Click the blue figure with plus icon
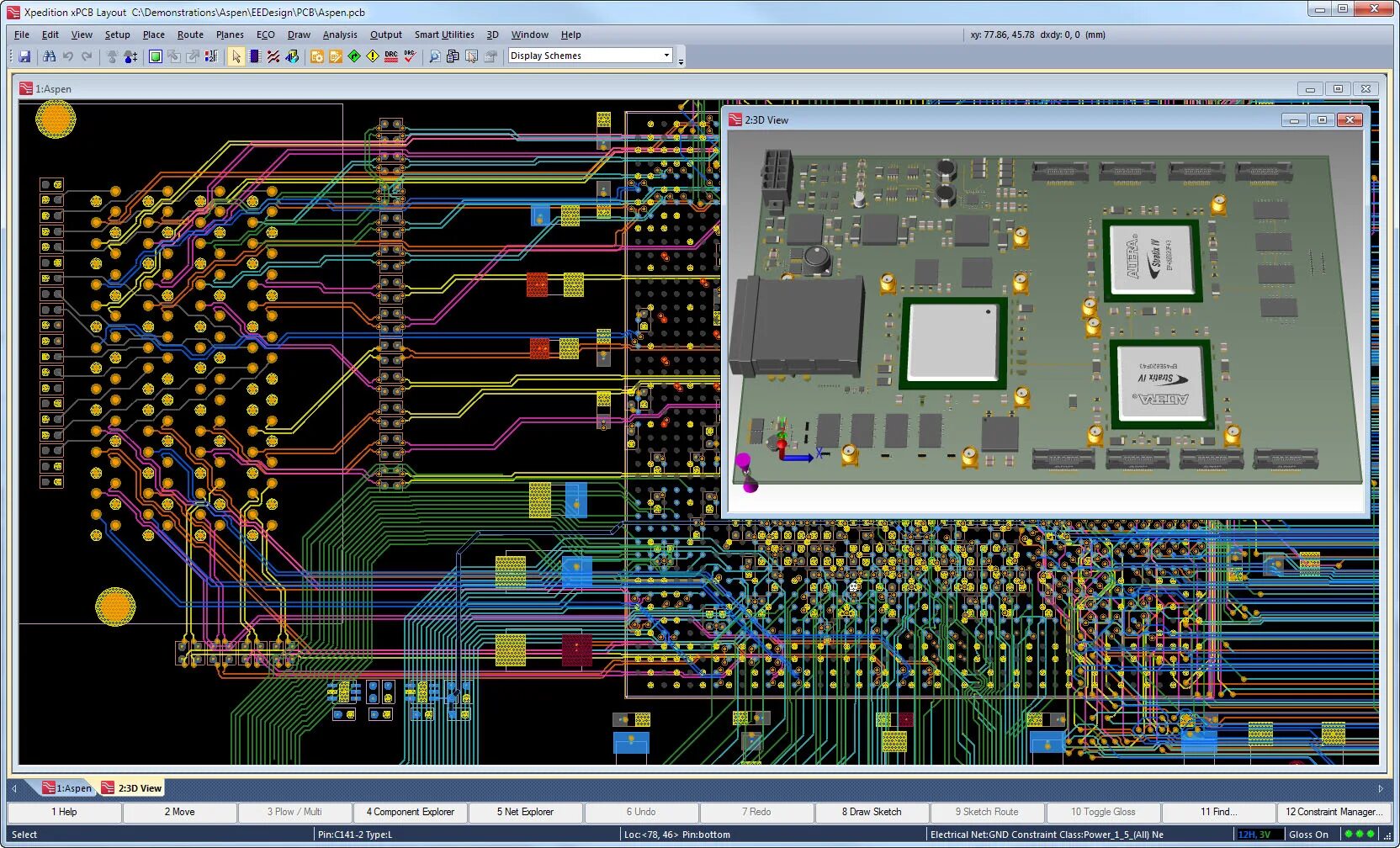 tap(130, 56)
